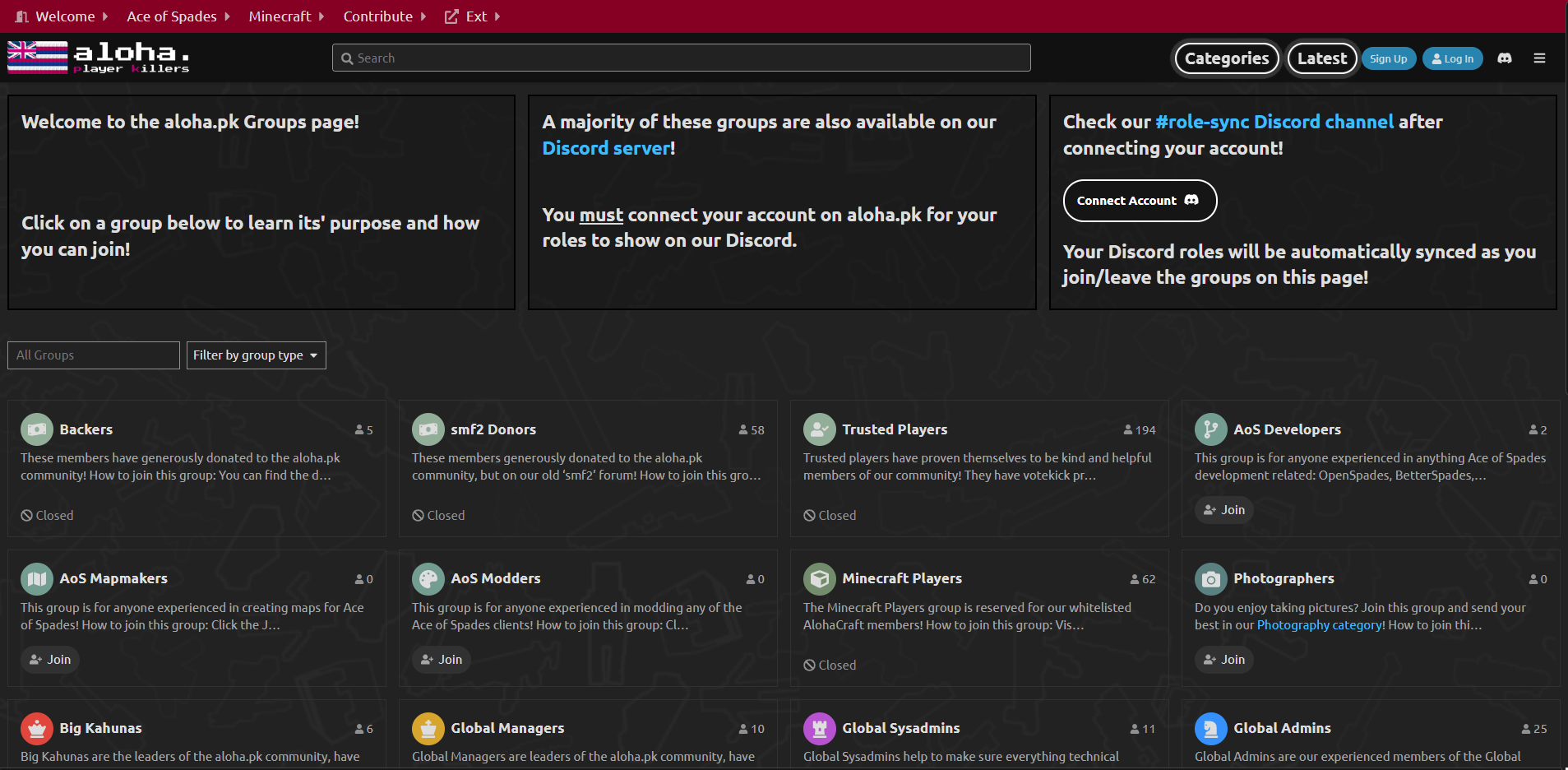The image size is (1568, 770).
Task: Open the Photography category link
Action: pyautogui.click(x=1319, y=625)
